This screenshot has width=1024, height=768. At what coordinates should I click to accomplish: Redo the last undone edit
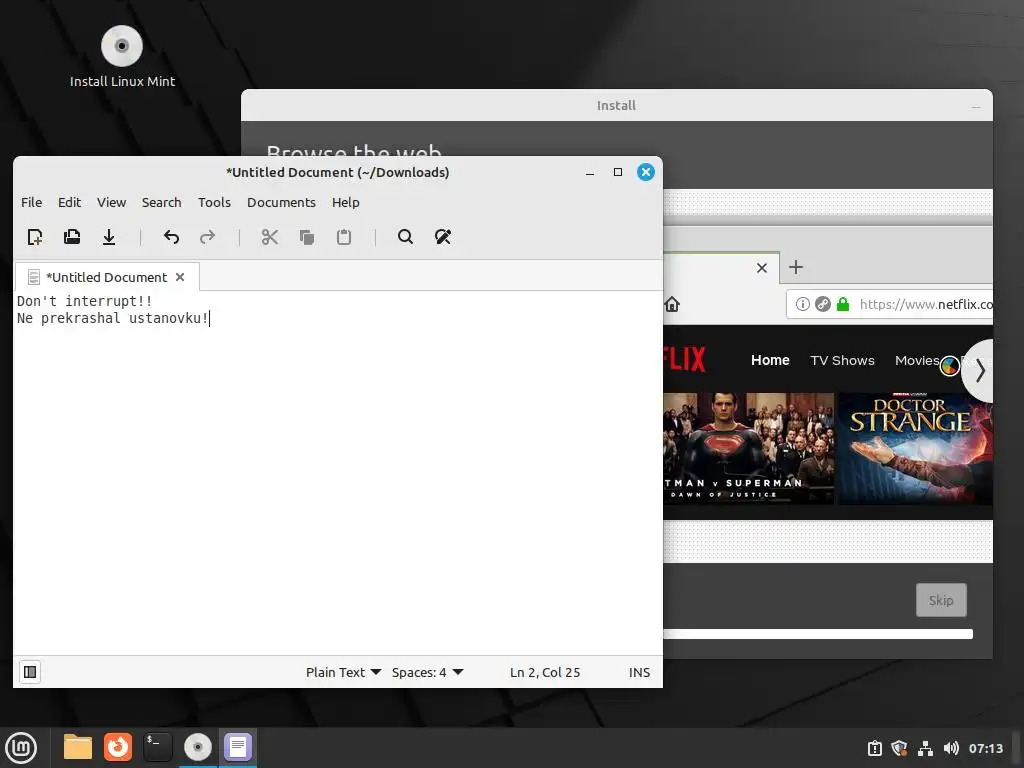point(208,237)
